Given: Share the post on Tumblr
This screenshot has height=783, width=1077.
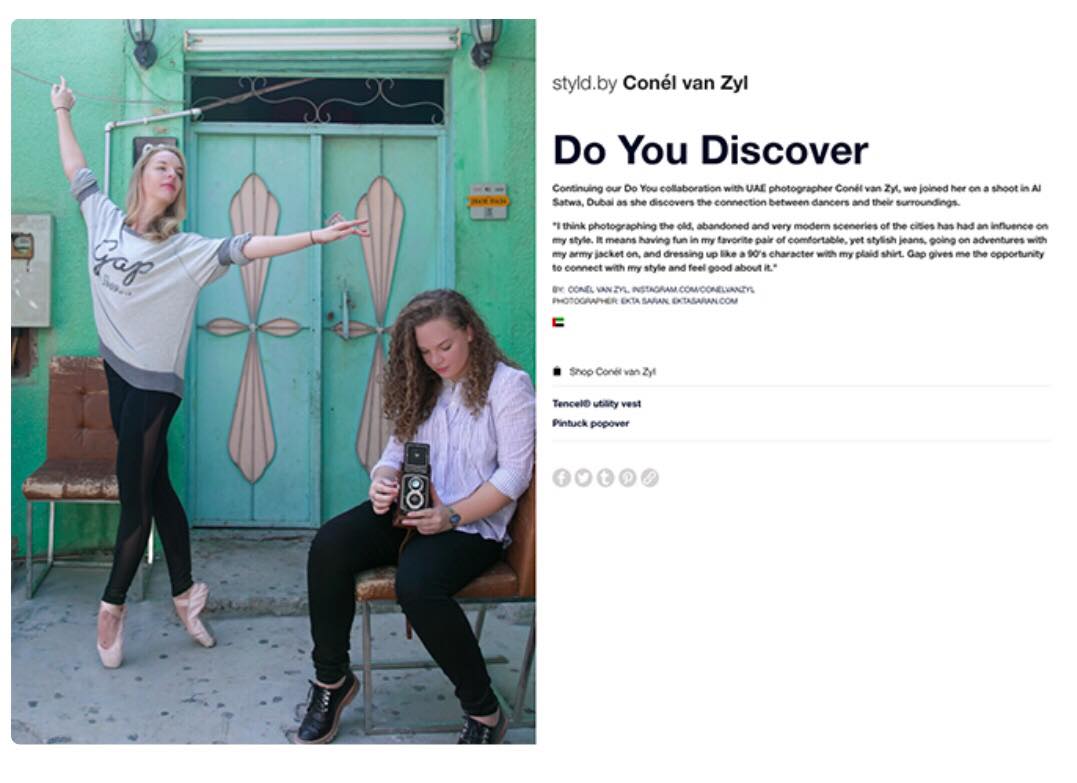Looking at the screenshot, I should 605,477.
